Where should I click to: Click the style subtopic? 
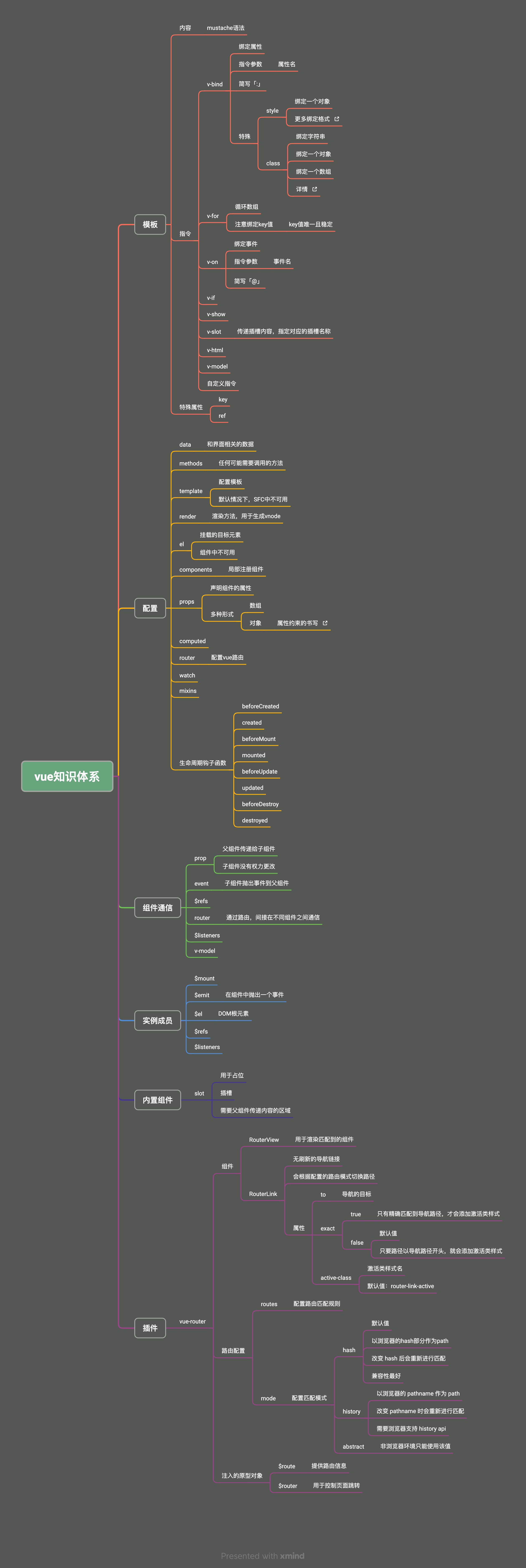pos(272,111)
